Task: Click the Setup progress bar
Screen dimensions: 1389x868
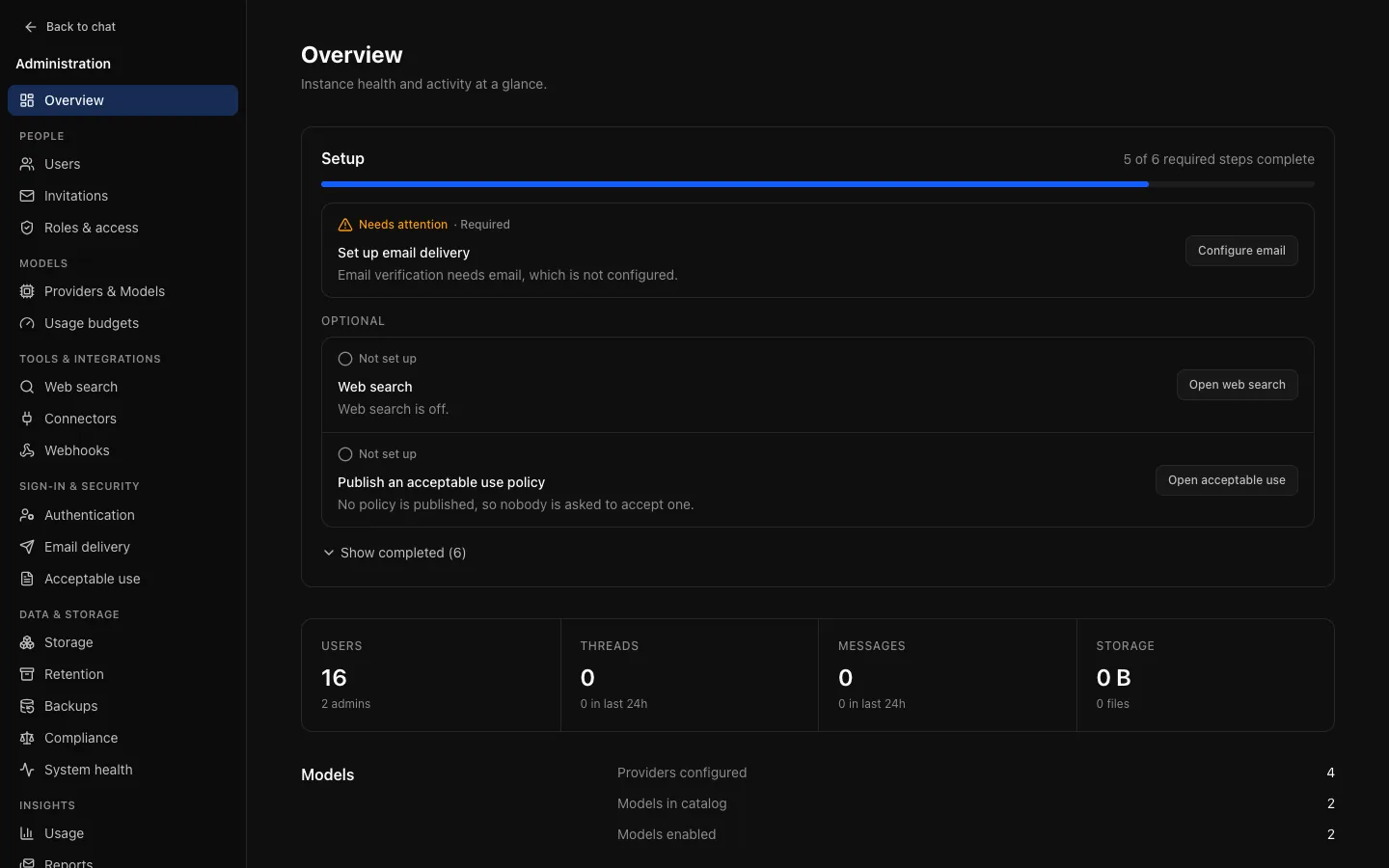Action: pos(818,183)
